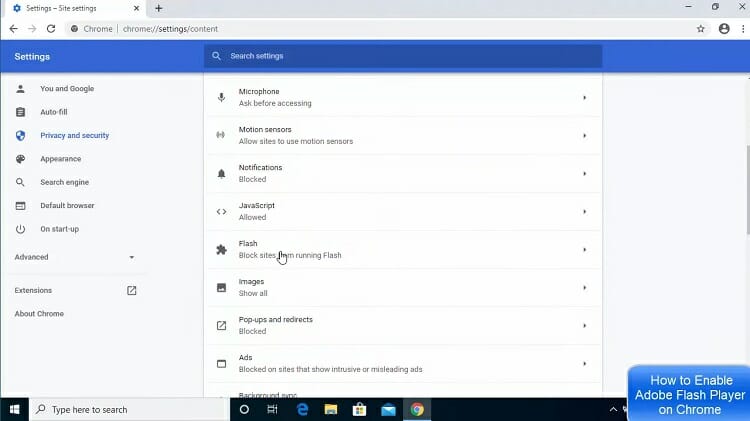Click the forward navigation arrow
Screen dimensions: 750x421
pos(32,29)
